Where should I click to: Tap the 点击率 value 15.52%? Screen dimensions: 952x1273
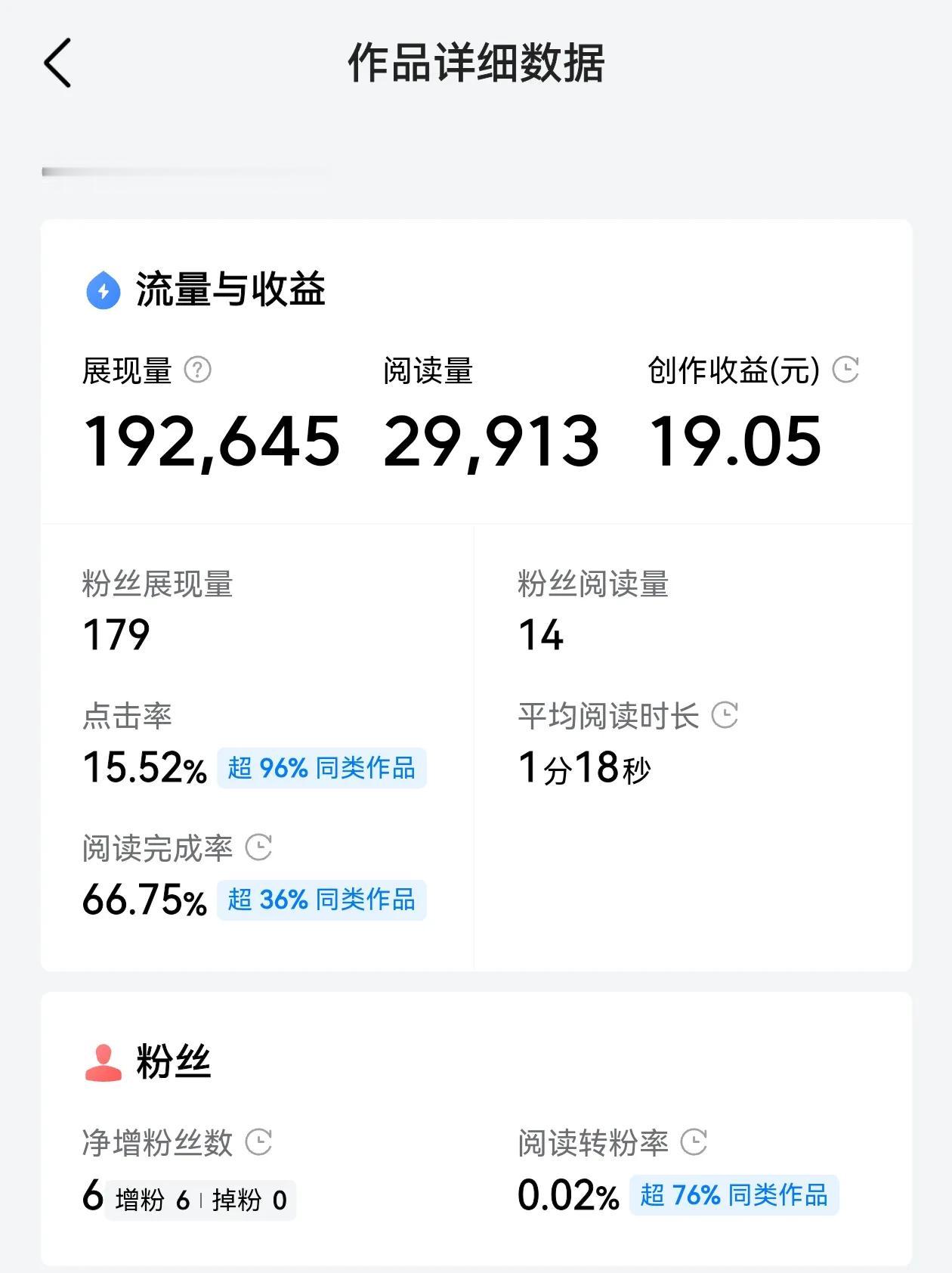tap(145, 767)
